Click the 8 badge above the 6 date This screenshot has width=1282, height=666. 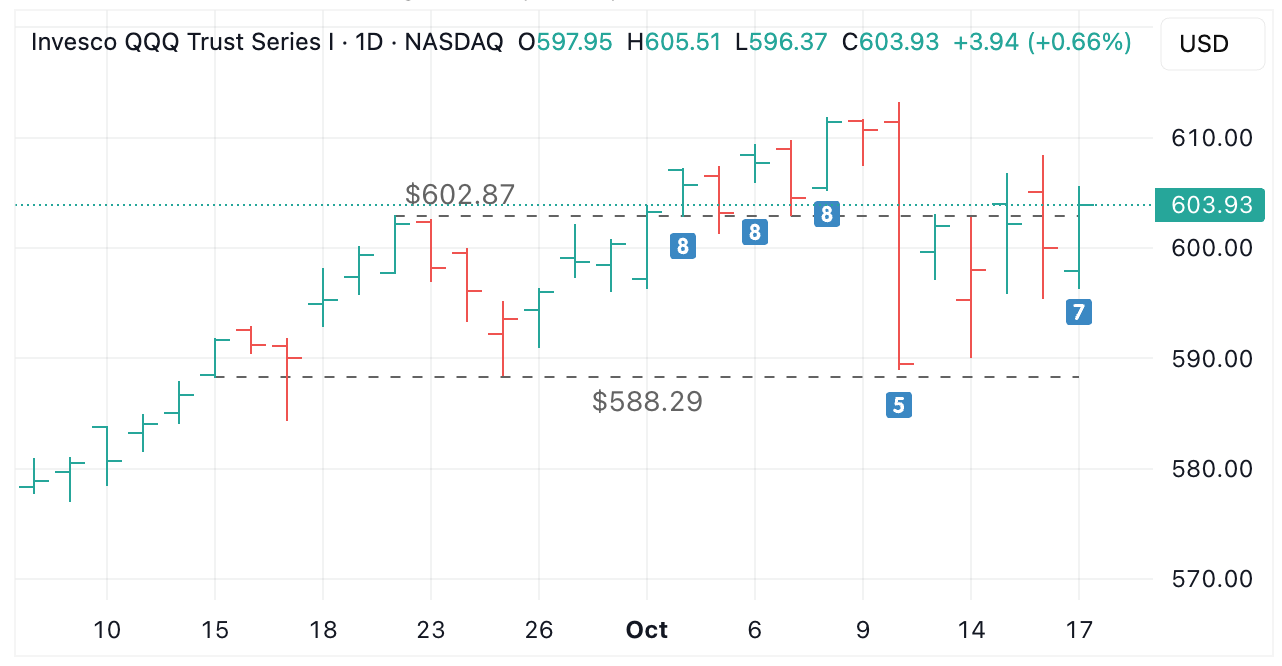pyautogui.click(x=755, y=233)
